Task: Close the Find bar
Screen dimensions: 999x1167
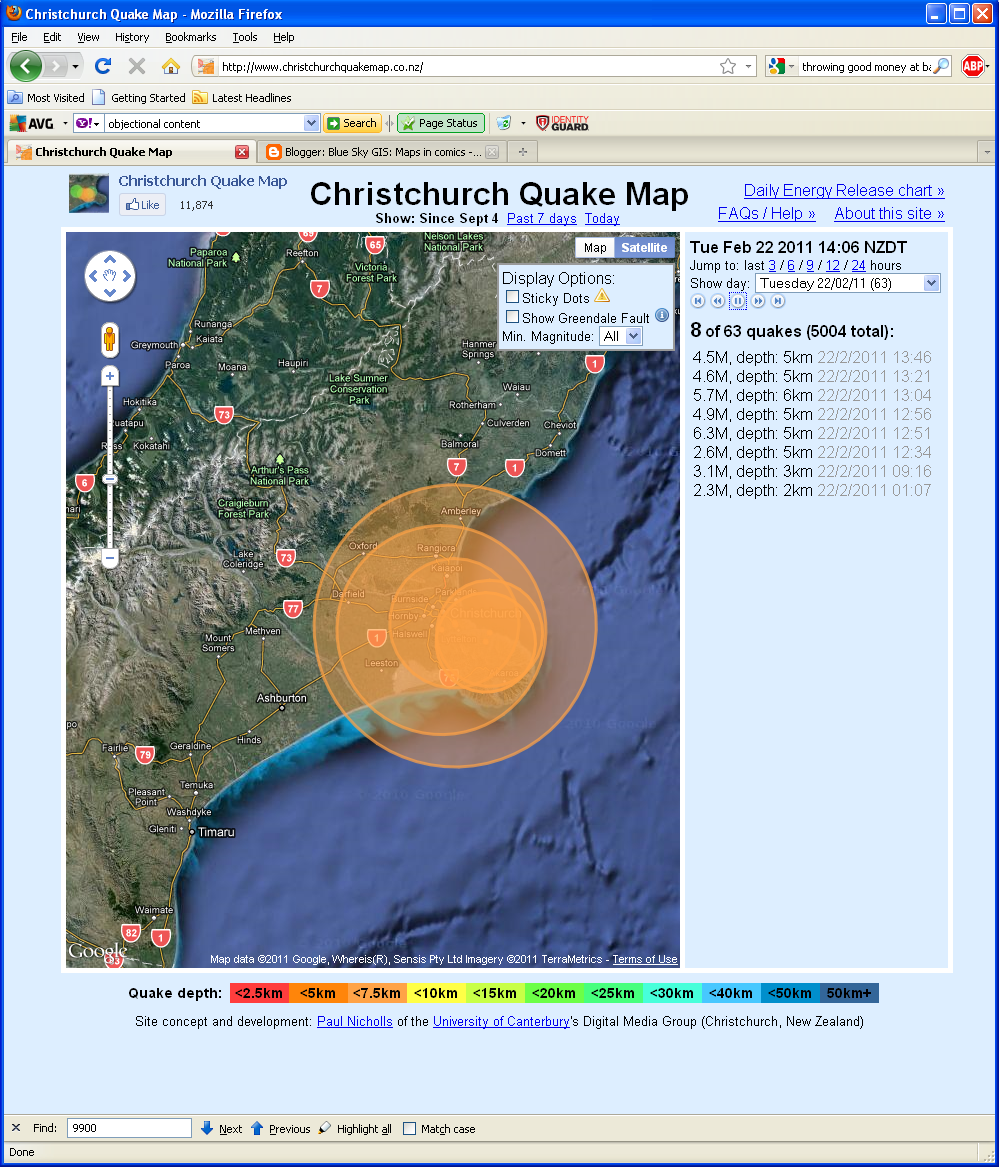Action: tap(16, 1128)
